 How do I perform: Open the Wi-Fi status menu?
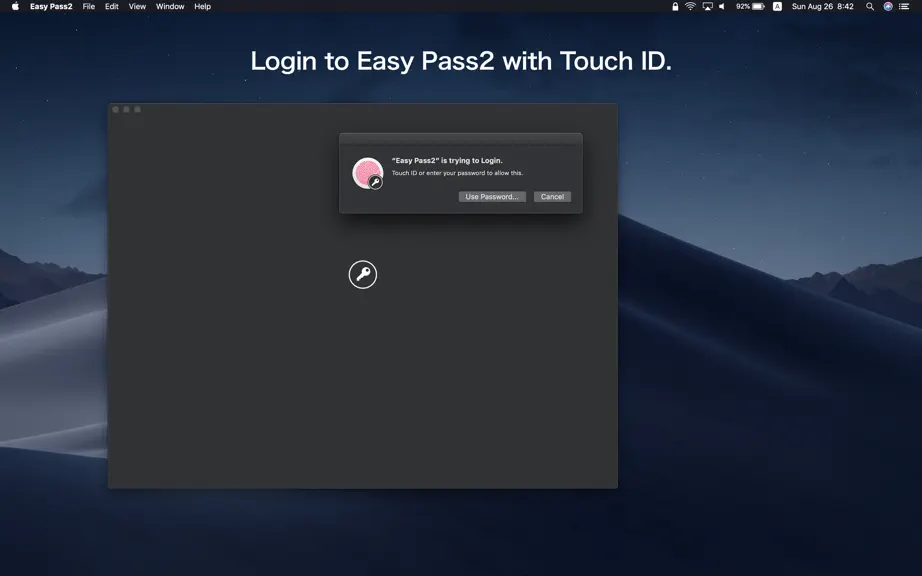click(690, 6)
